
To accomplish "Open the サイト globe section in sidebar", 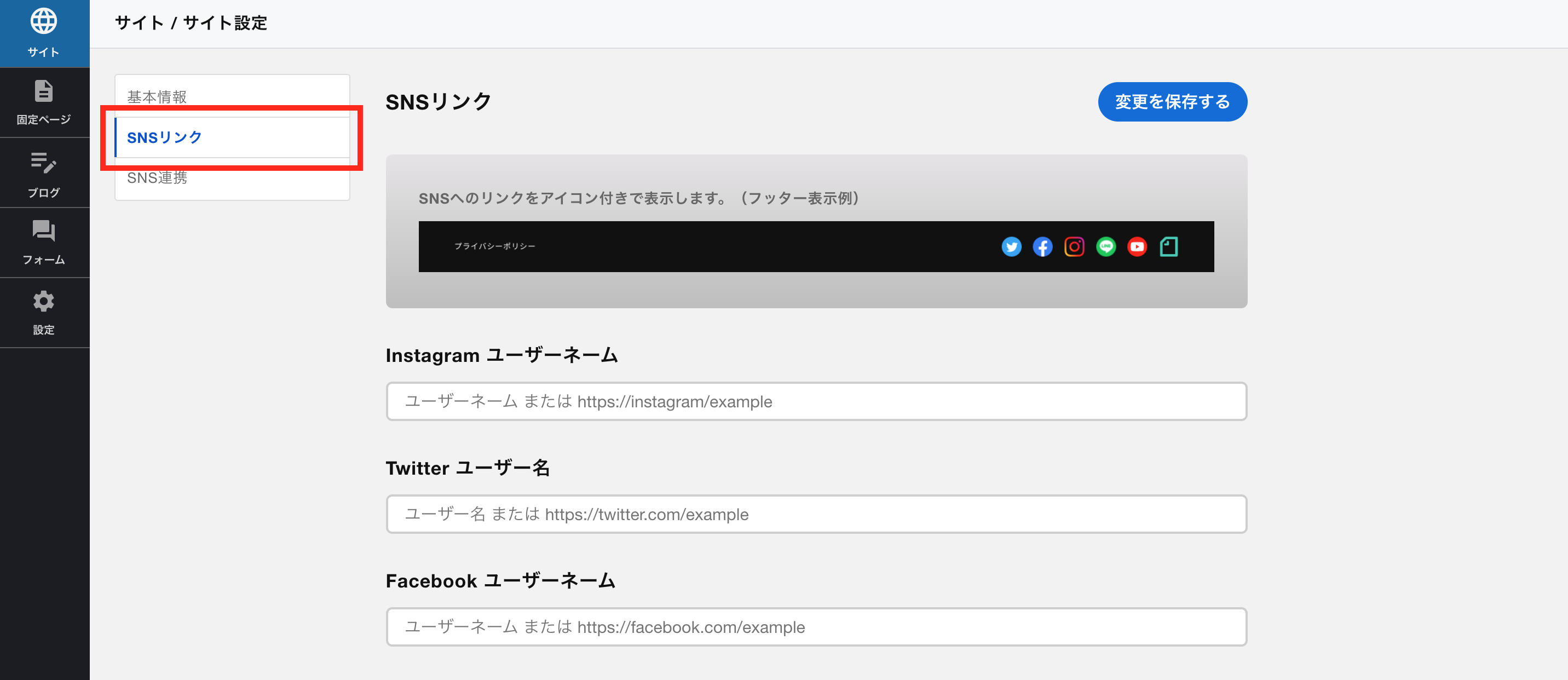I will pos(44,33).
